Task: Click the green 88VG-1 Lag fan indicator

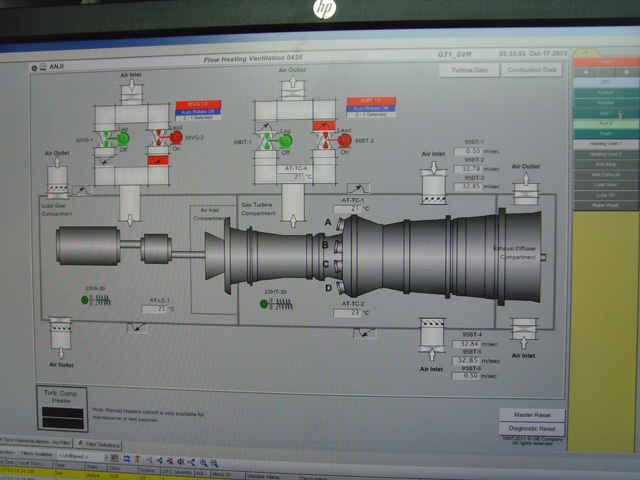Action: (x=122, y=139)
